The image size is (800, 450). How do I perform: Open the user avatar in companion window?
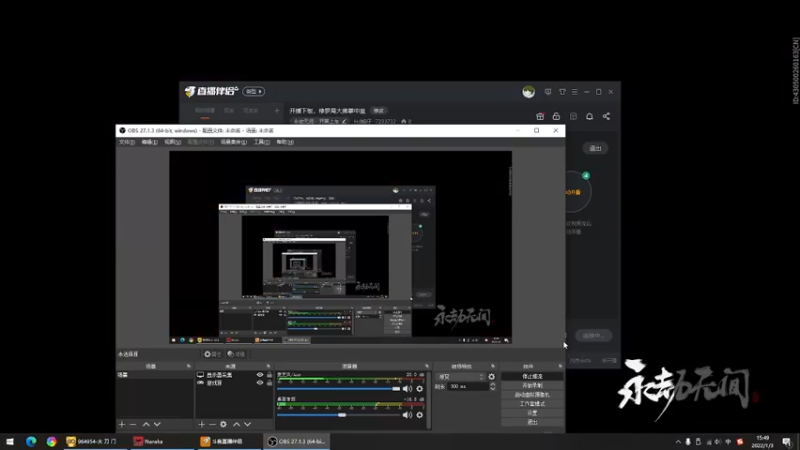[529, 92]
